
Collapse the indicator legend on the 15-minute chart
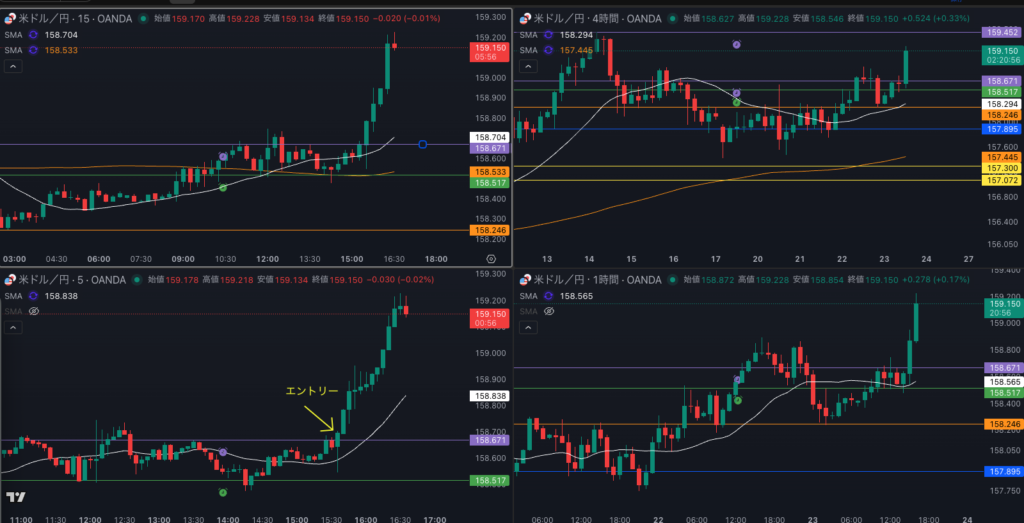13,66
